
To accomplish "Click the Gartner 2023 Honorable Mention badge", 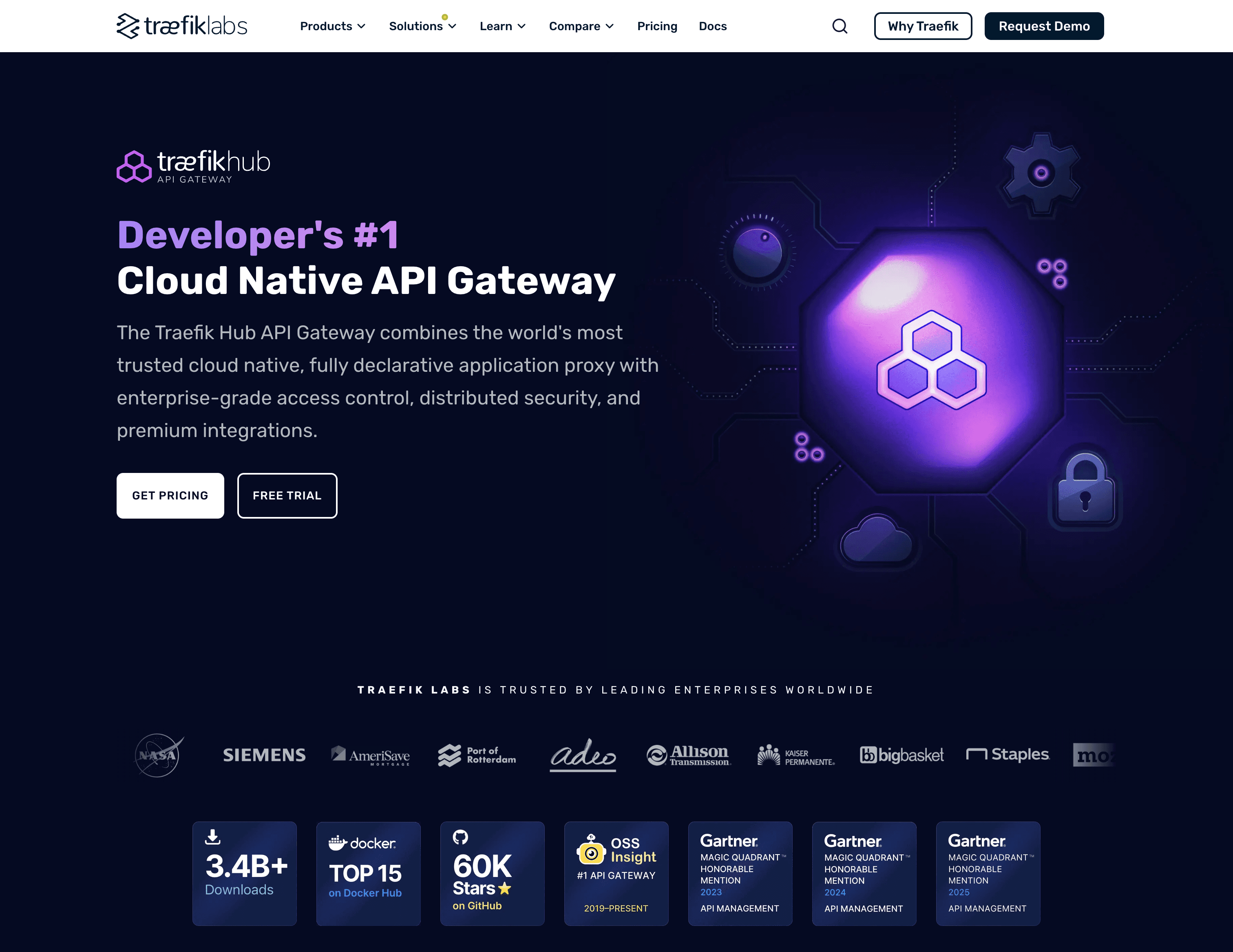I will coord(740,873).
